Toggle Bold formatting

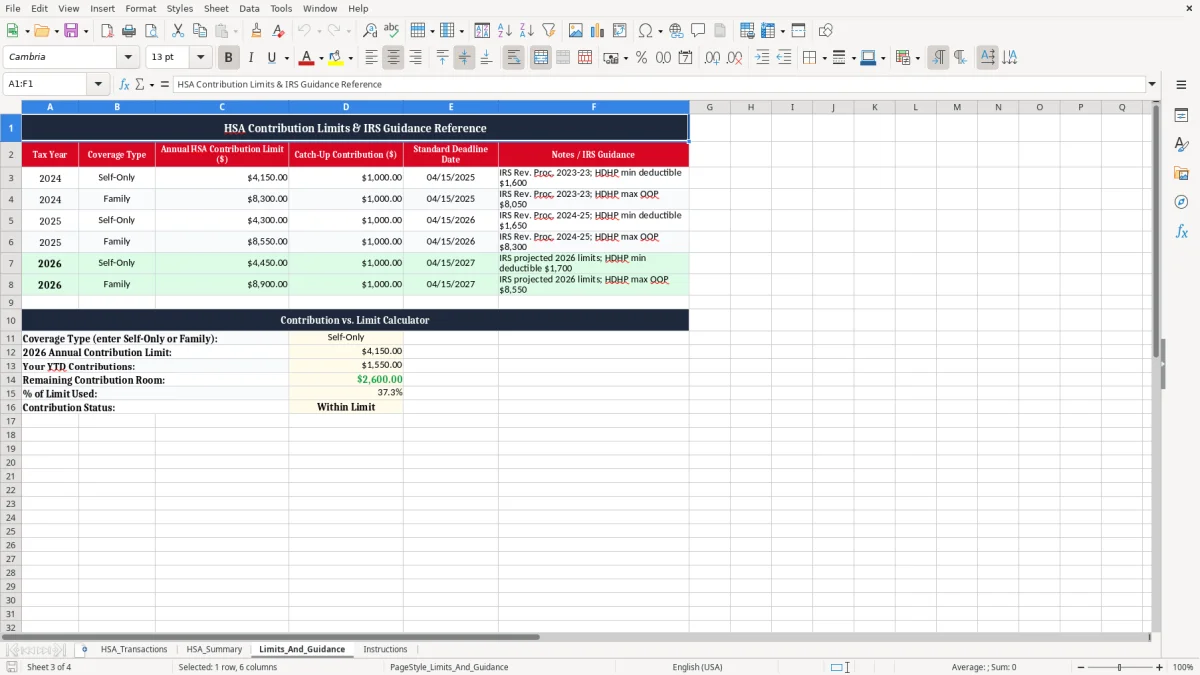(229, 58)
